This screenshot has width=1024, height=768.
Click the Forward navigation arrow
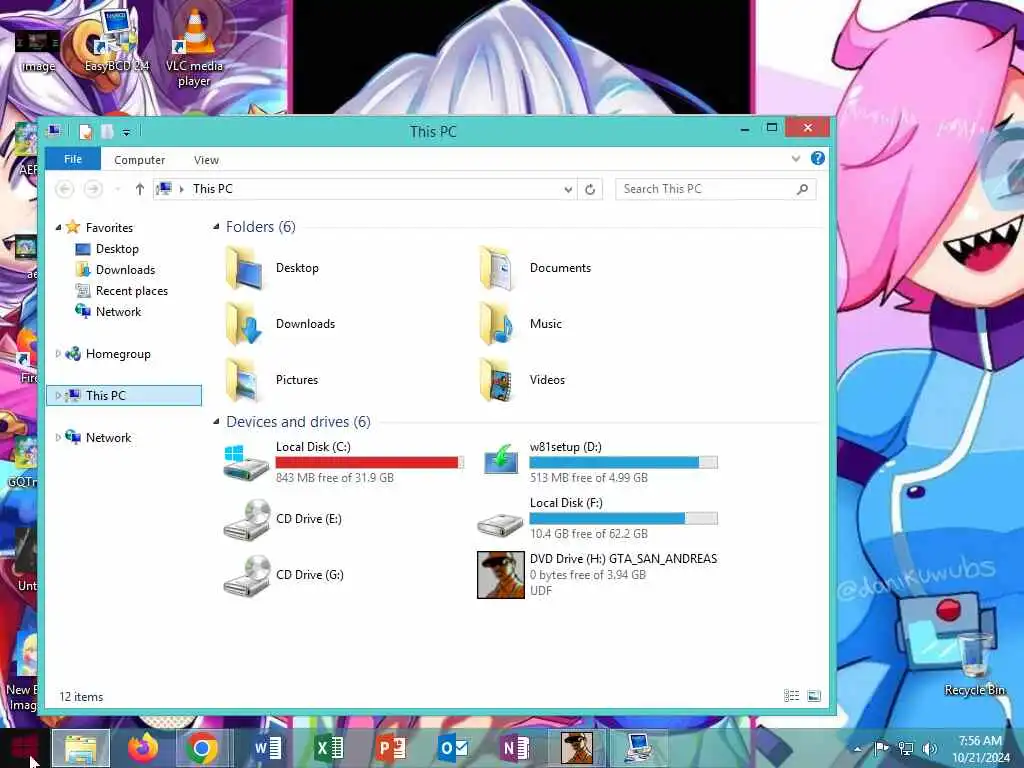[93, 189]
